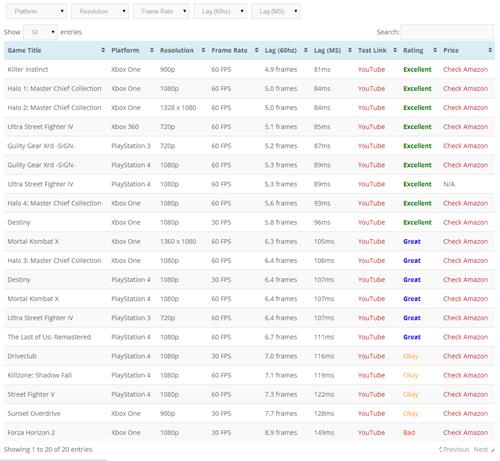Select the The Last of Us: Remastered title
Screen dimensions: 500x461
pos(49,337)
